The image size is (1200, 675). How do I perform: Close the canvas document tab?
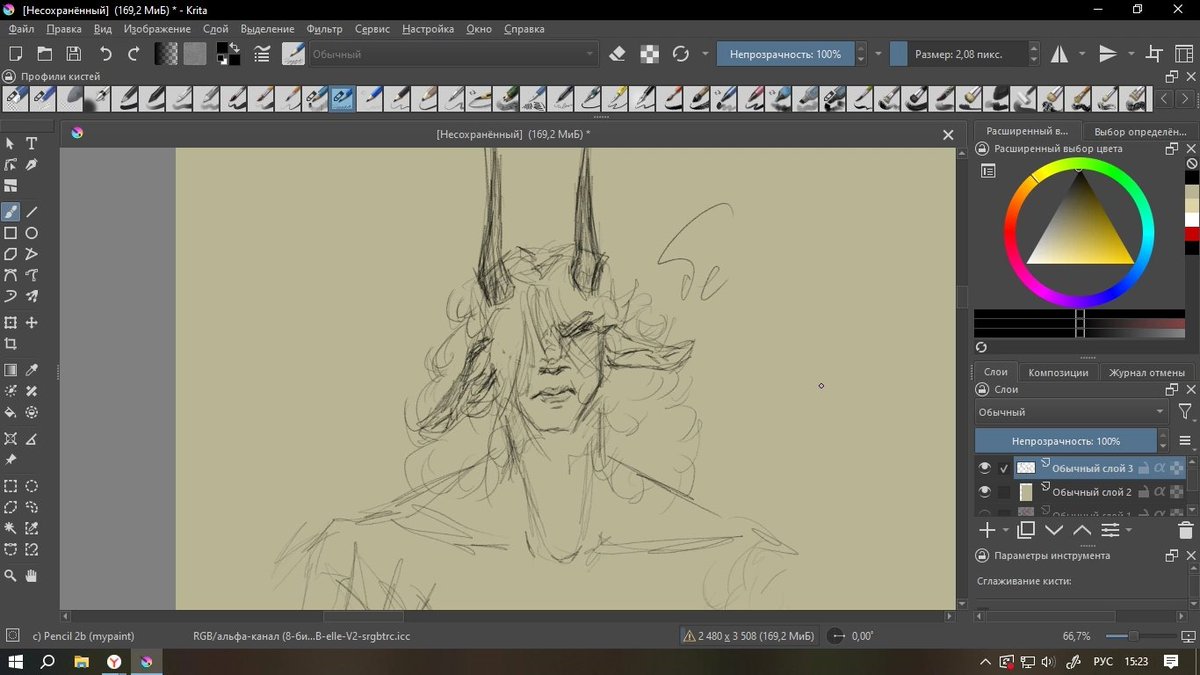(948, 134)
